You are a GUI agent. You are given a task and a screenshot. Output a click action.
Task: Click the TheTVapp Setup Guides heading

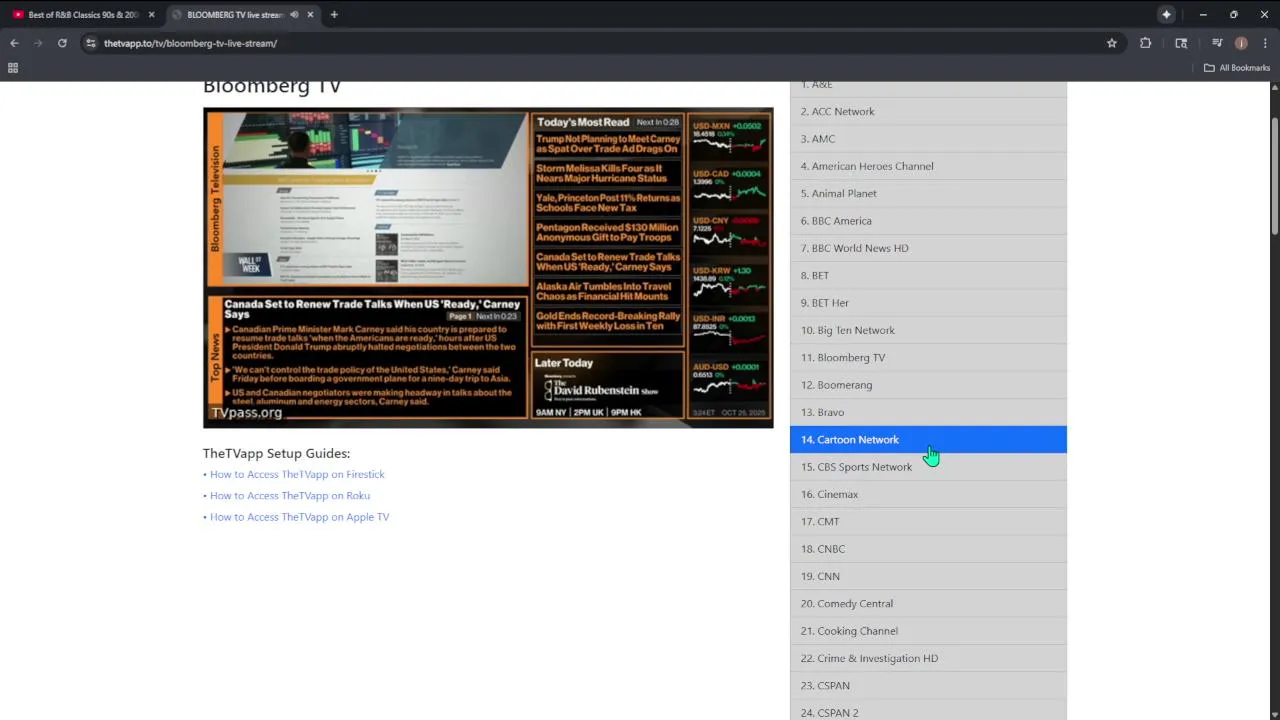[x=276, y=453]
